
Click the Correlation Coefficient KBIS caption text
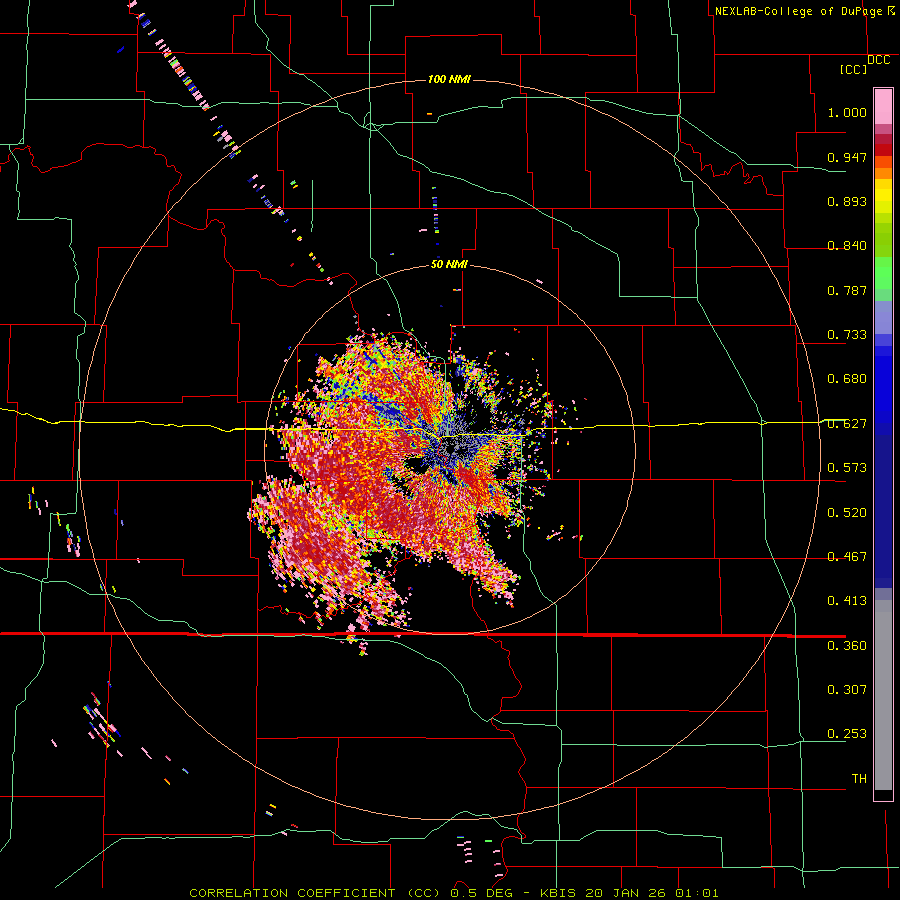[x=453, y=893]
